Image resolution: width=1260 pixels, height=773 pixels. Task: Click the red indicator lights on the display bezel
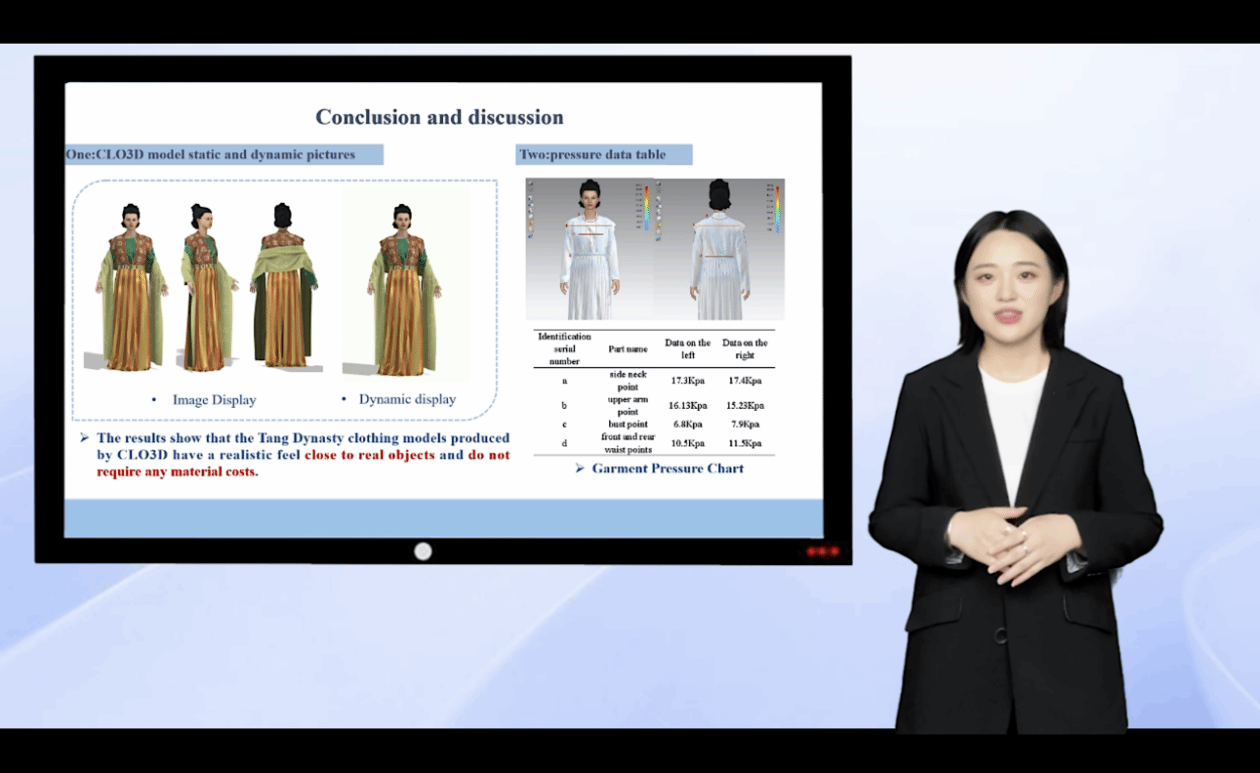pyautogui.click(x=823, y=551)
